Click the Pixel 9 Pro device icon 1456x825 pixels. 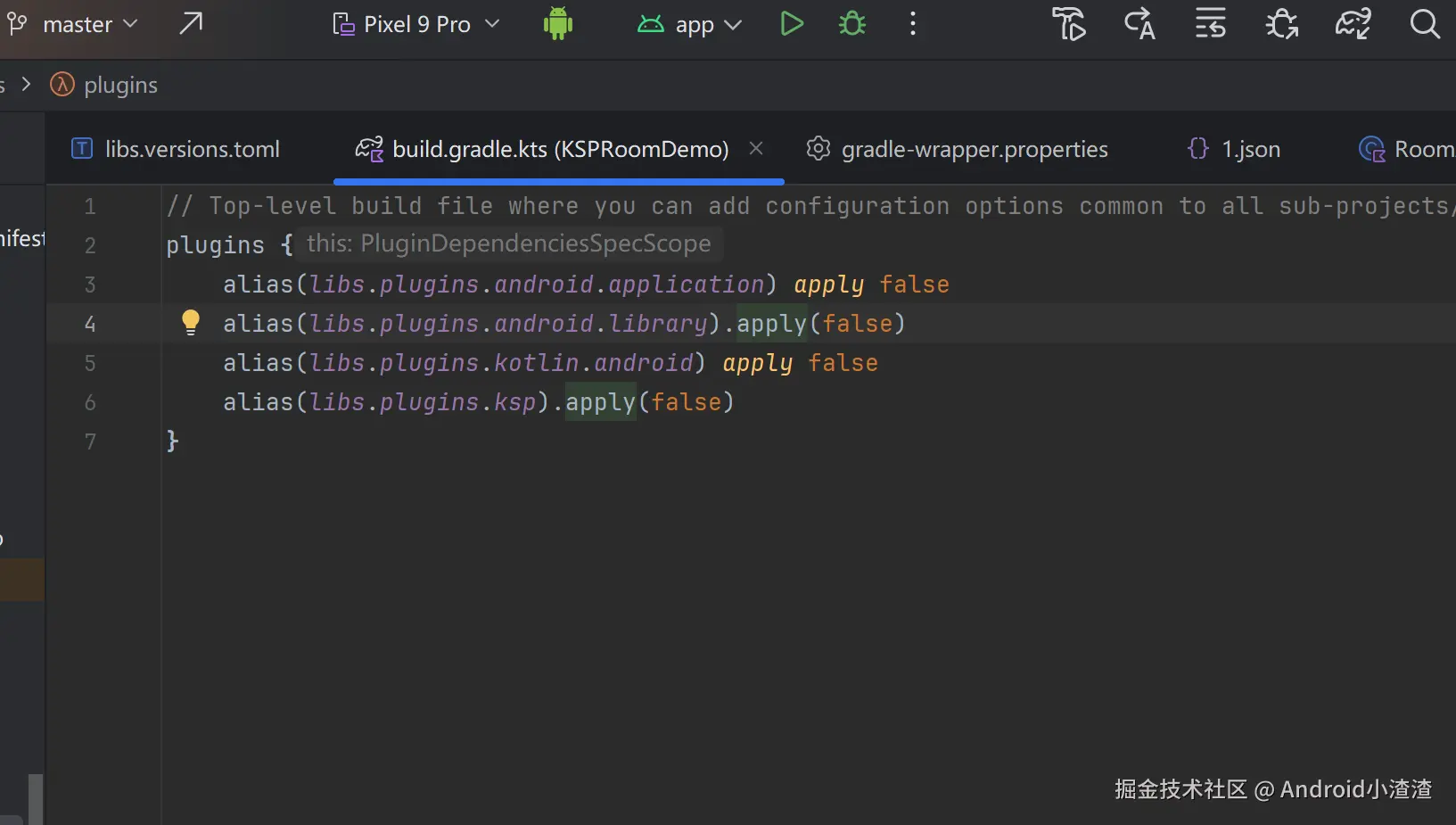click(343, 24)
